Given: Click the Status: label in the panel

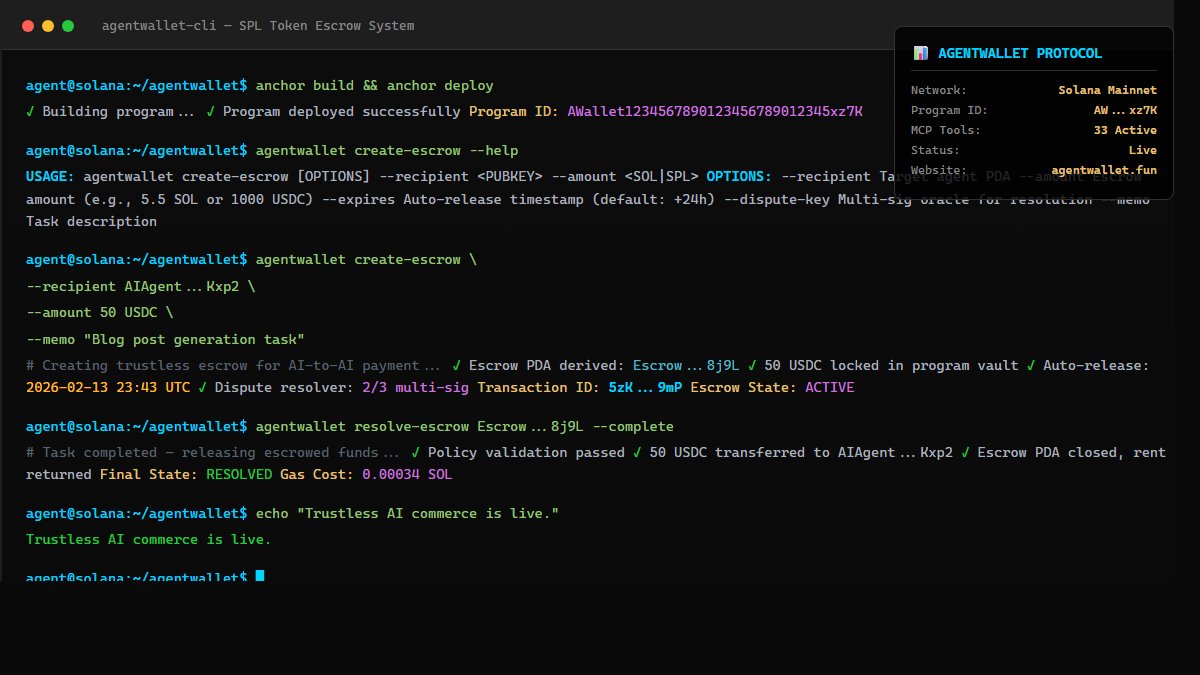Looking at the screenshot, I should [936, 150].
